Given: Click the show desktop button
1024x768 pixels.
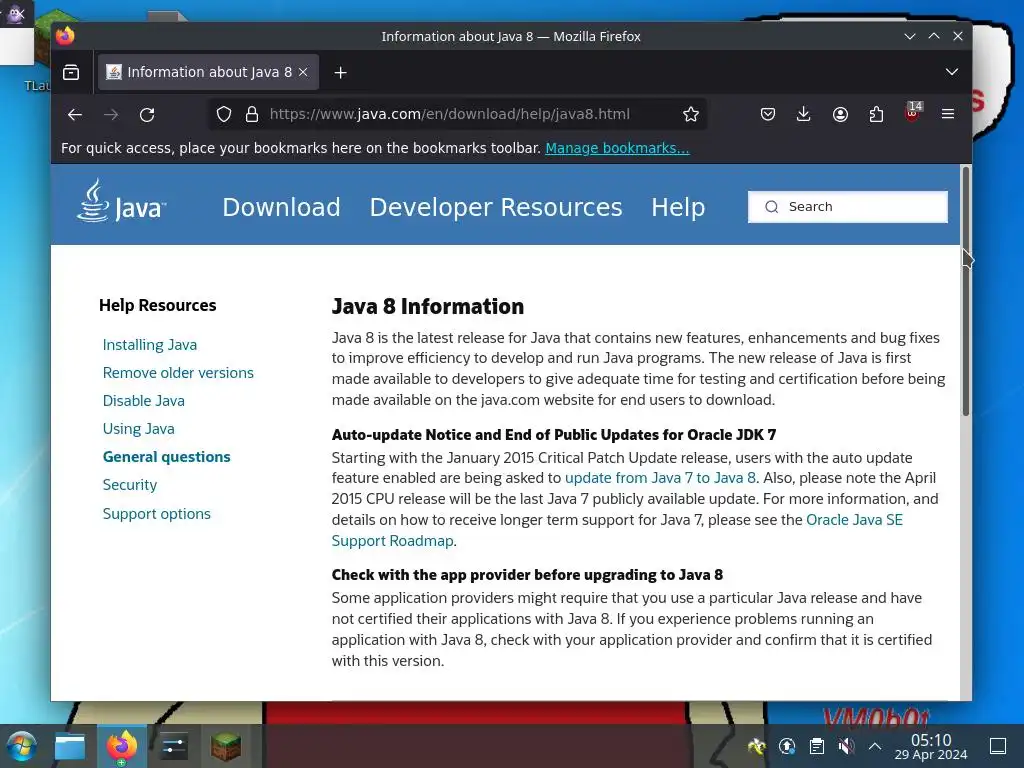Looking at the screenshot, I should click(998, 746).
